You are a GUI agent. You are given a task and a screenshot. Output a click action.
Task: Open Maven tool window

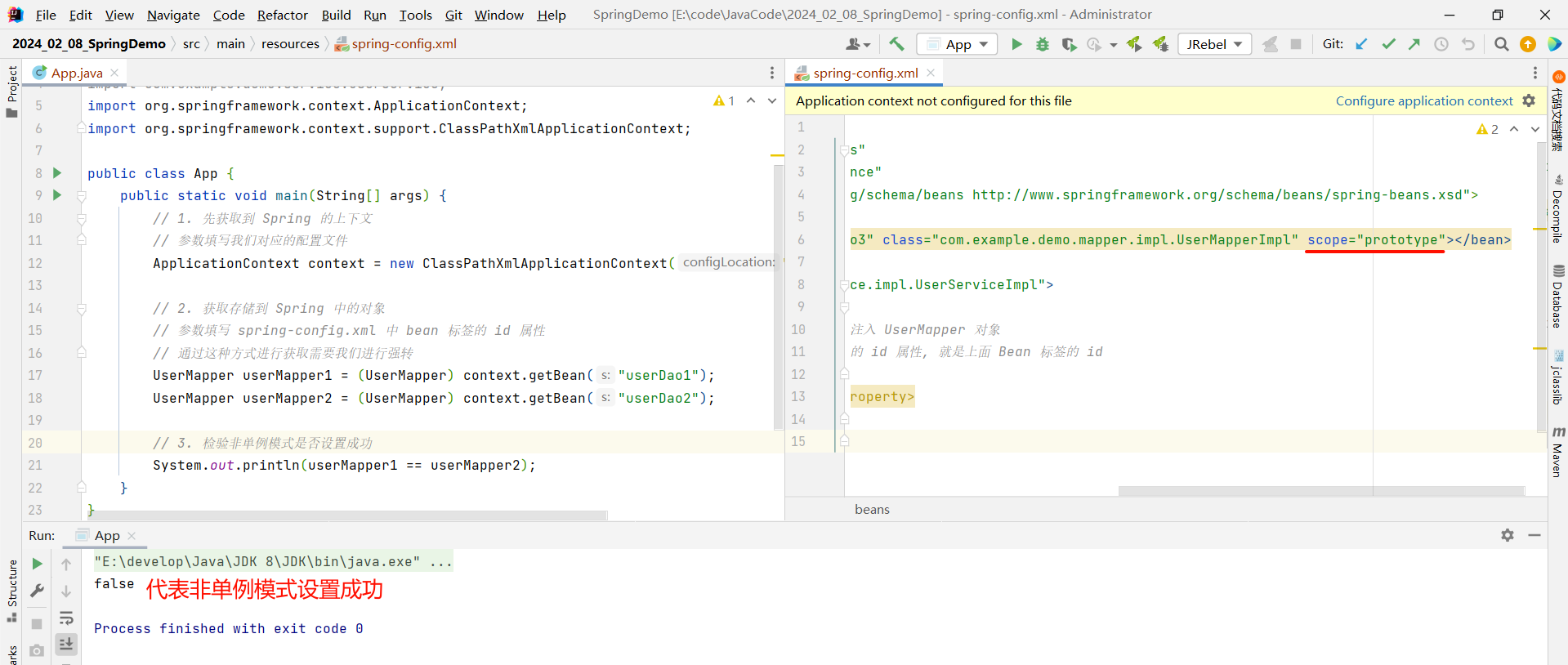click(1558, 452)
